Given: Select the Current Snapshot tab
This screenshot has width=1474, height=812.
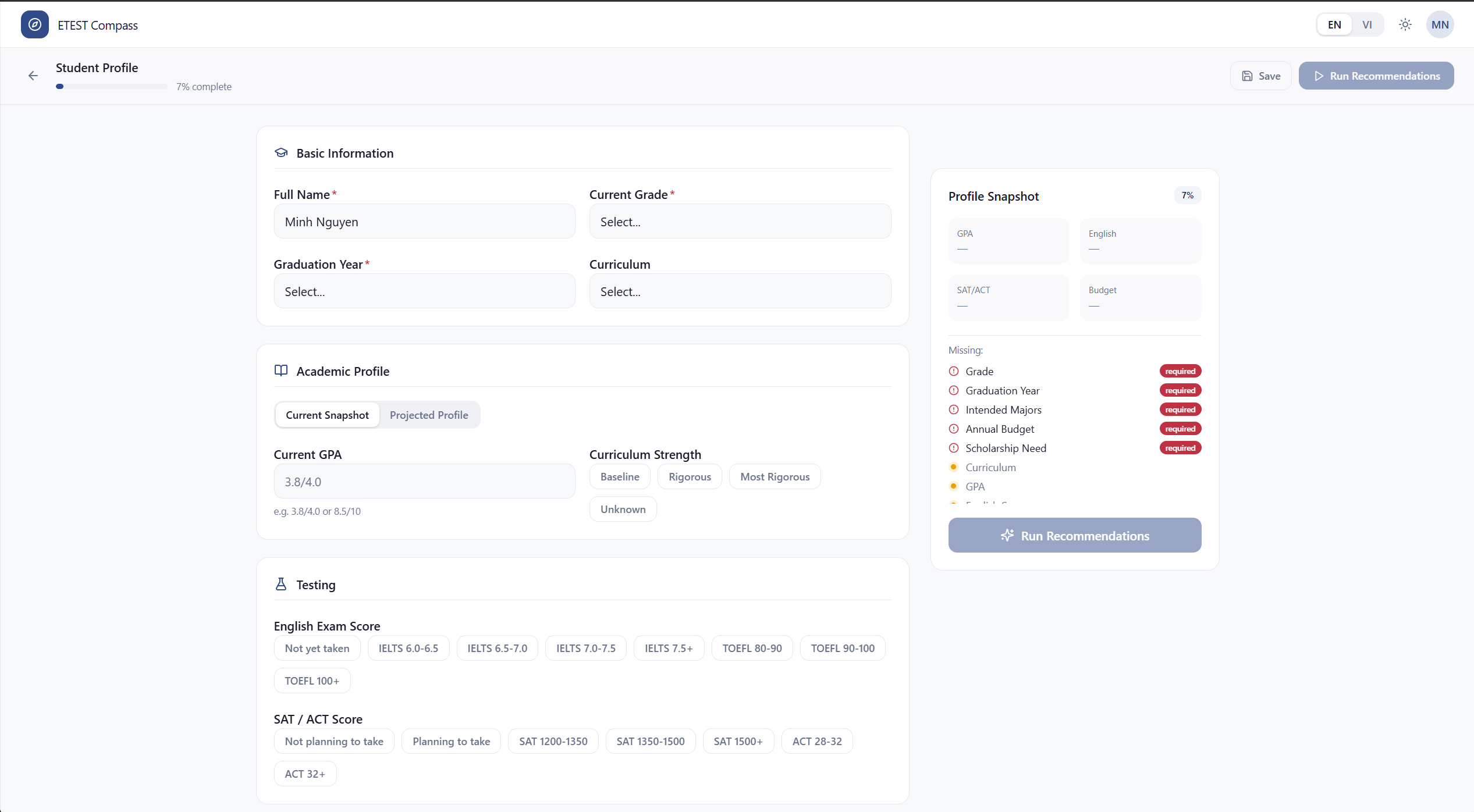Looking at the screenshot, I should point(327,415).
